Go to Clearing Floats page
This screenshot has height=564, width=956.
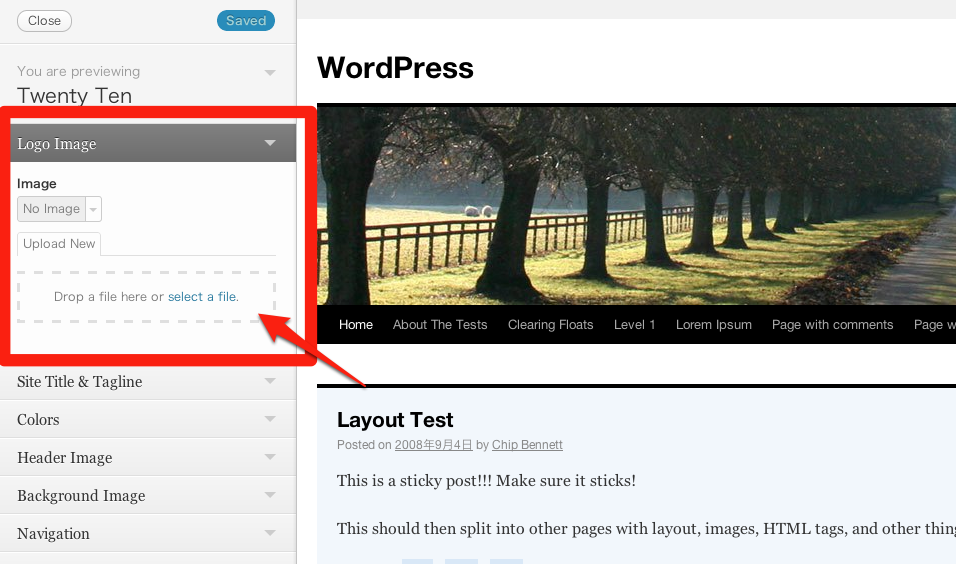[x=550, y=325]
